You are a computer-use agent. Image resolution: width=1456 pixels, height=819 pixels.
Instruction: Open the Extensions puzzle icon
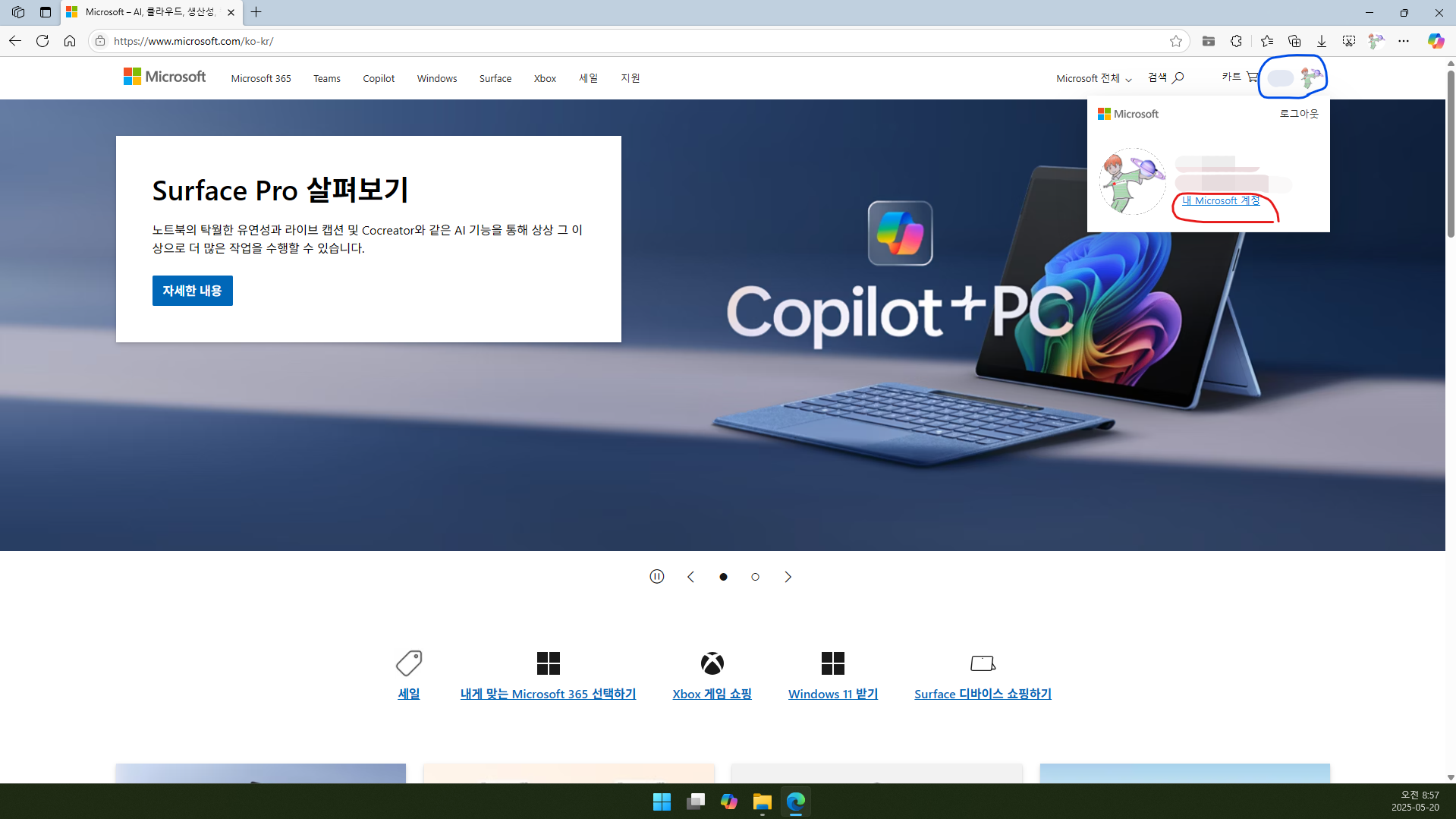[1236, 41]
